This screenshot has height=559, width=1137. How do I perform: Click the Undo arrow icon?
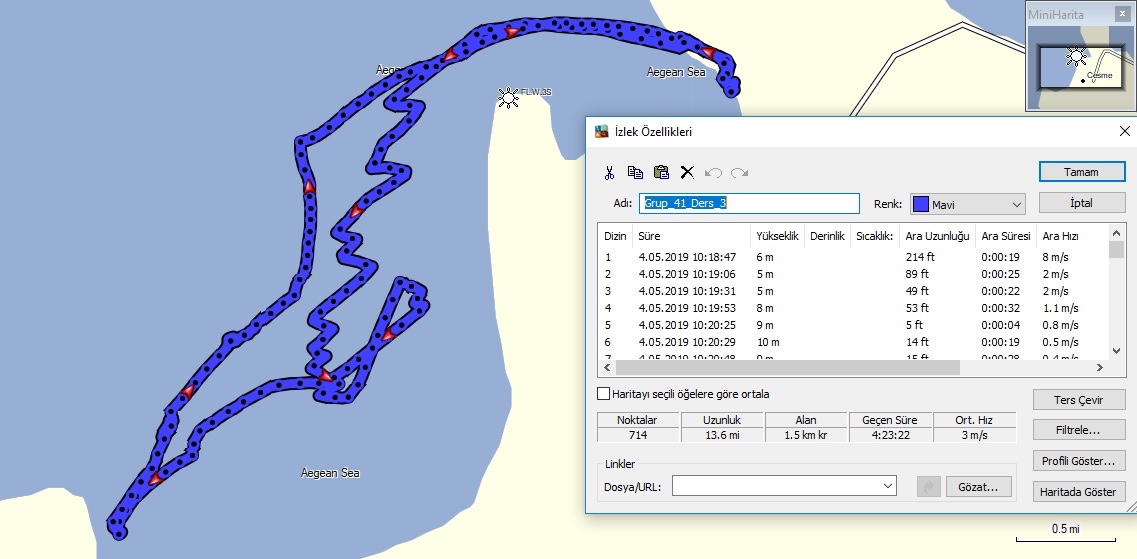[x=714, y=173]
